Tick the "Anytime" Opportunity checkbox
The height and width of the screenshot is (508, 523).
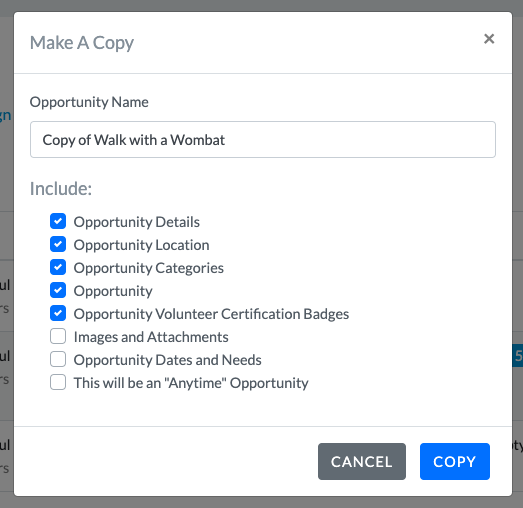[58, 382]
